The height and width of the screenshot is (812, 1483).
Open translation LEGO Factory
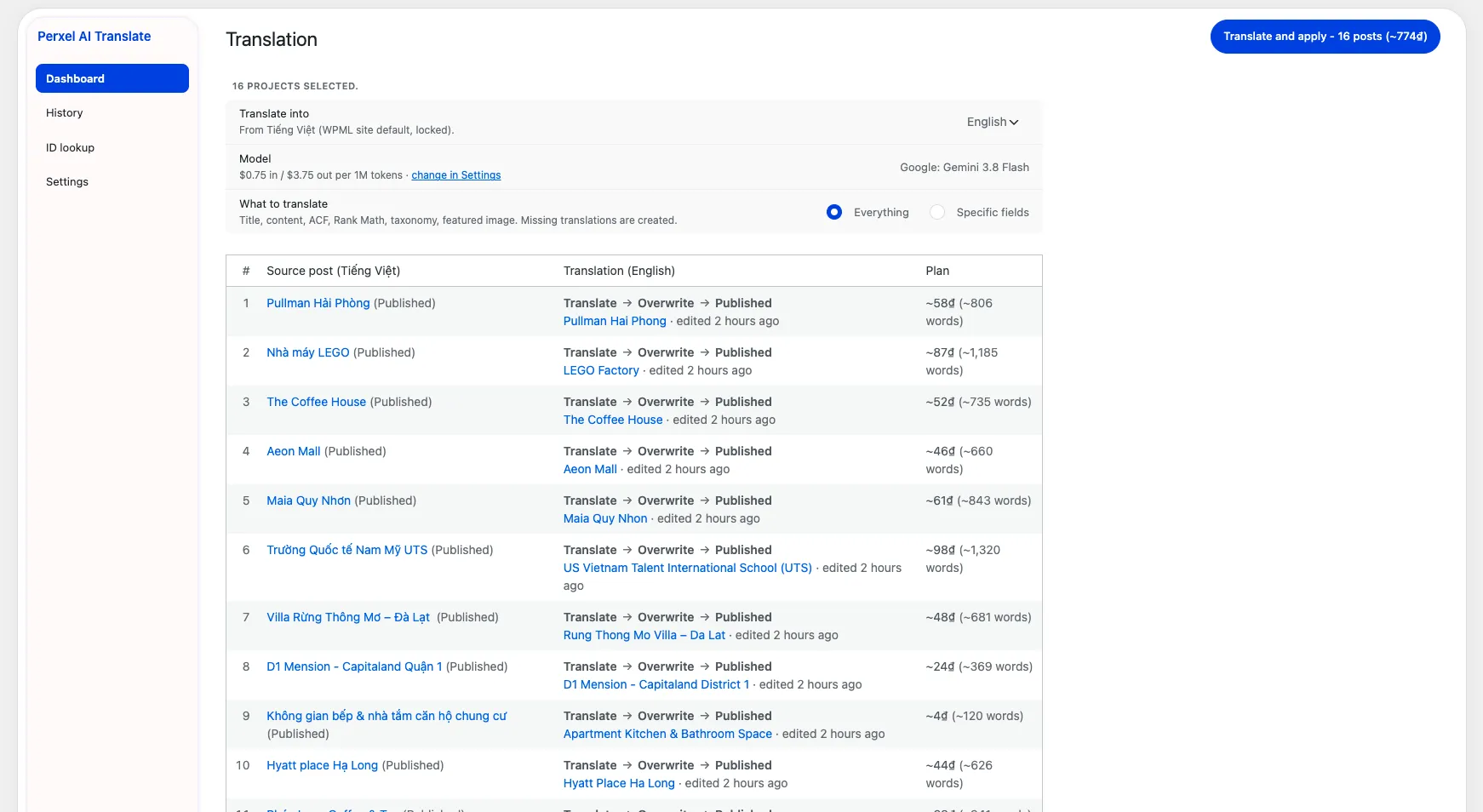click(601, 370)
